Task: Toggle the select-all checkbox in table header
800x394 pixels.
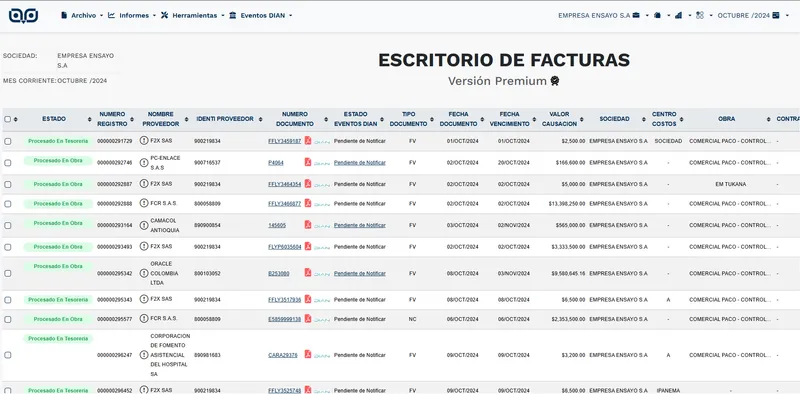Action: point(8,119)
